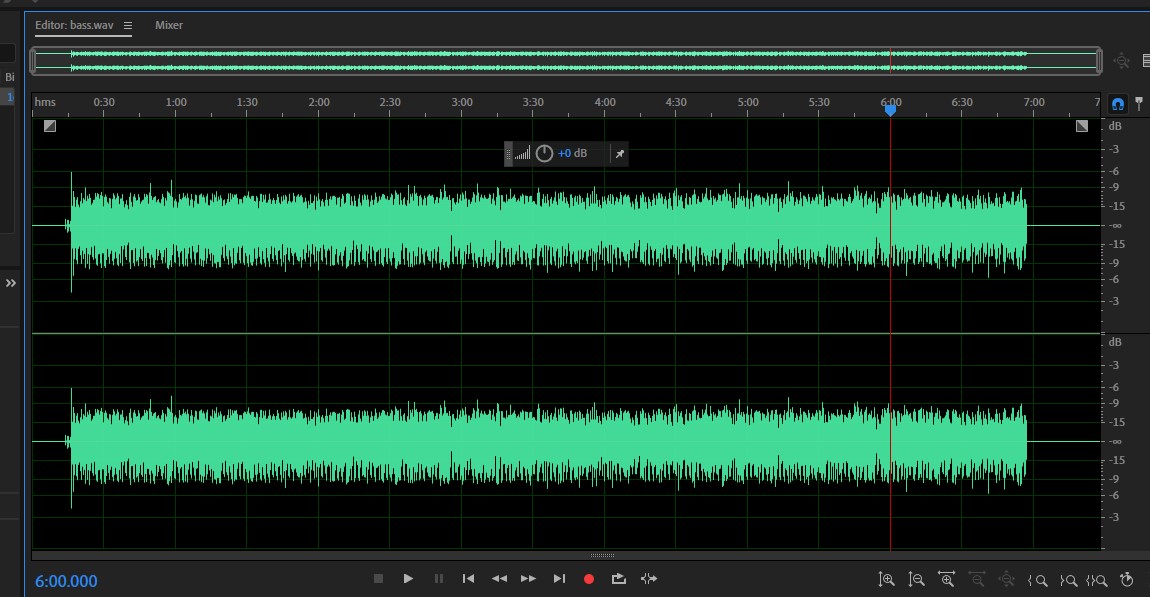Zoom in on the time axis
This screenshot has width=1150, height=597.
[946, 579]
